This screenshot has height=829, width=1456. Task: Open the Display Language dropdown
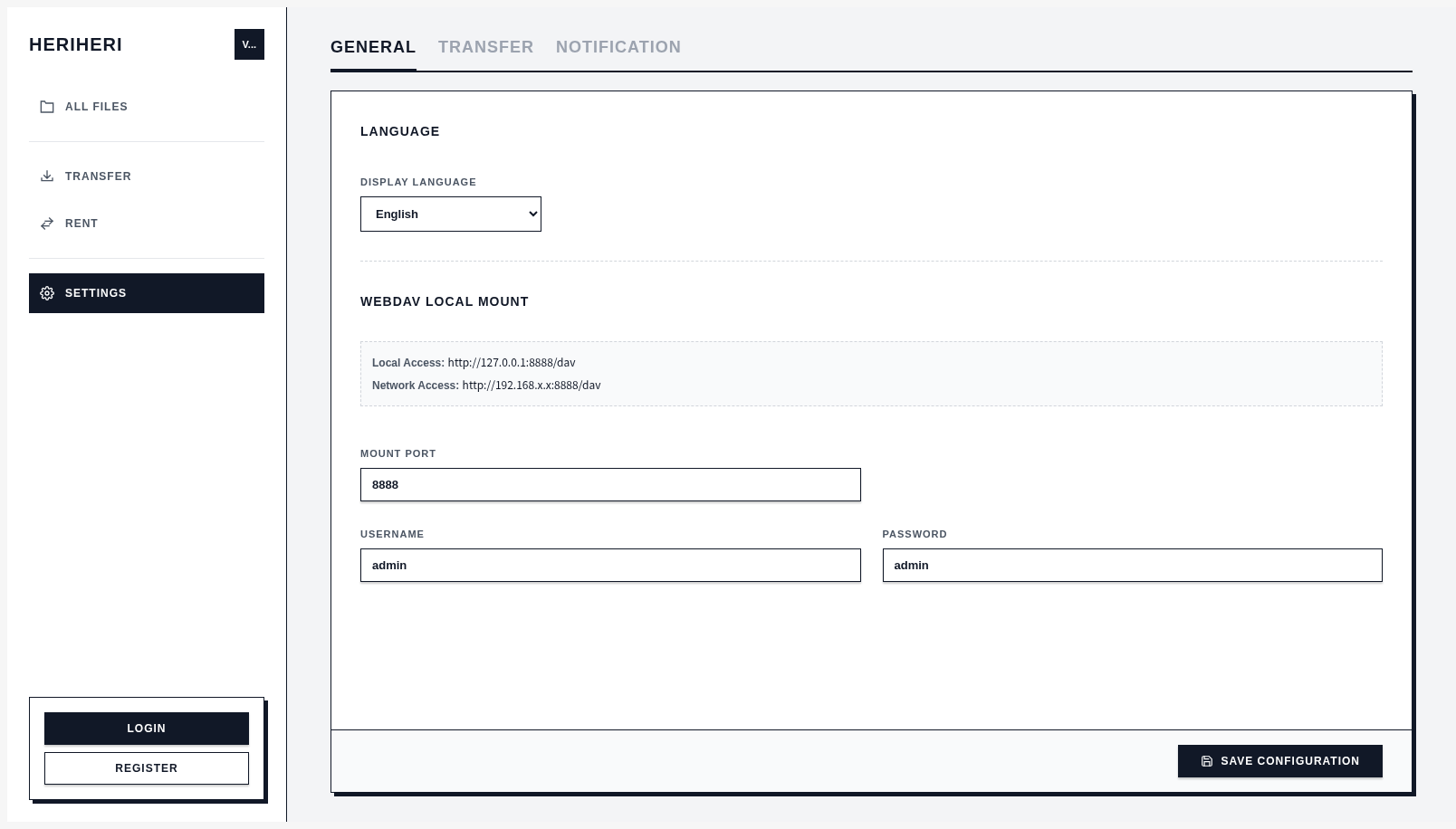[x=451, y=214]
